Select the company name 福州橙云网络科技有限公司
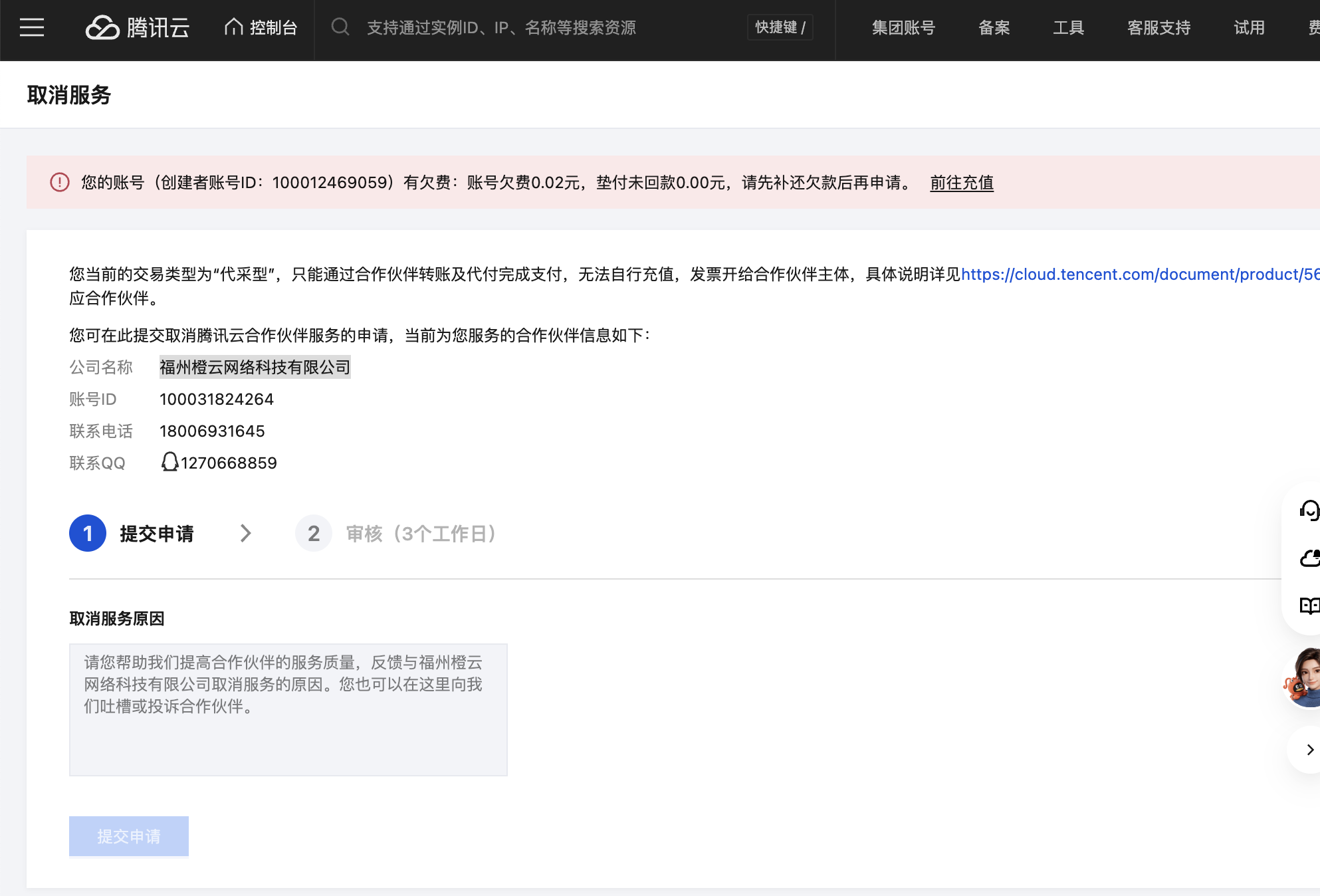 (255, 367)
